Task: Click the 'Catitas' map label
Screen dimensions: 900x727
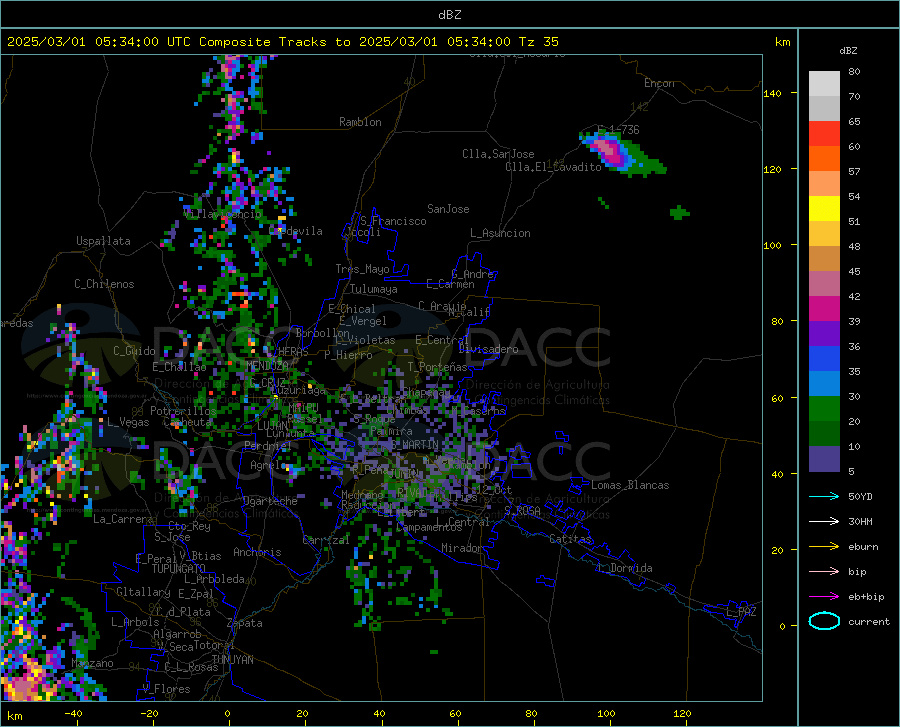Action: (x=571, y=539)
